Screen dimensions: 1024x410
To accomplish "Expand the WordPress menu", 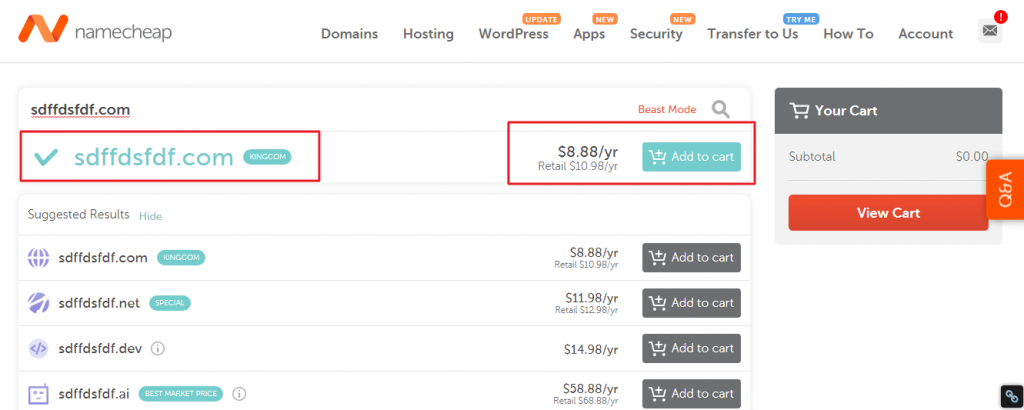I will click(x=513, y=34).
